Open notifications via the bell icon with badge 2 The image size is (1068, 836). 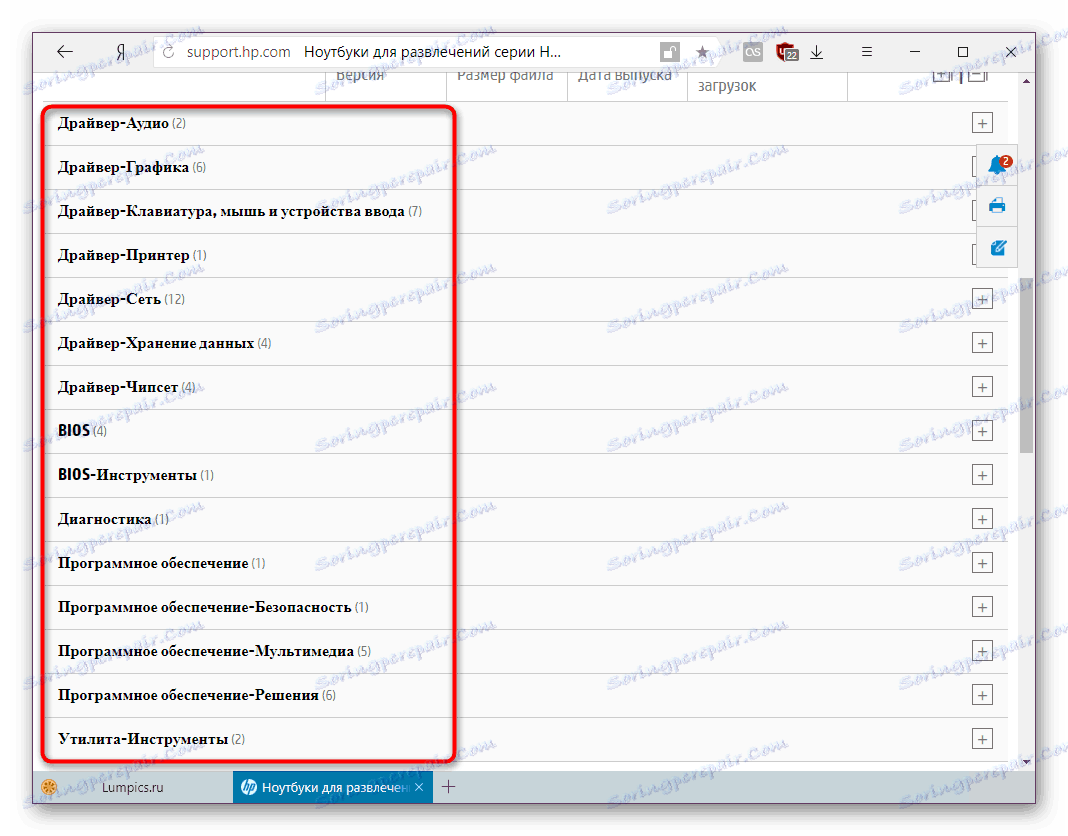[996, 164]
